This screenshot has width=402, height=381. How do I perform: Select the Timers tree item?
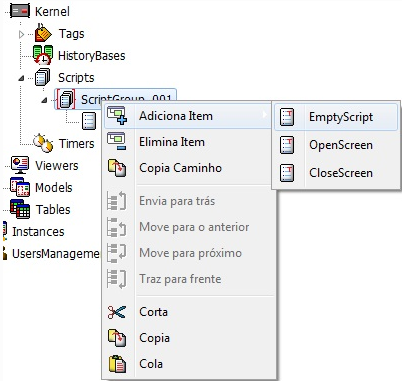tap(77, 144)
